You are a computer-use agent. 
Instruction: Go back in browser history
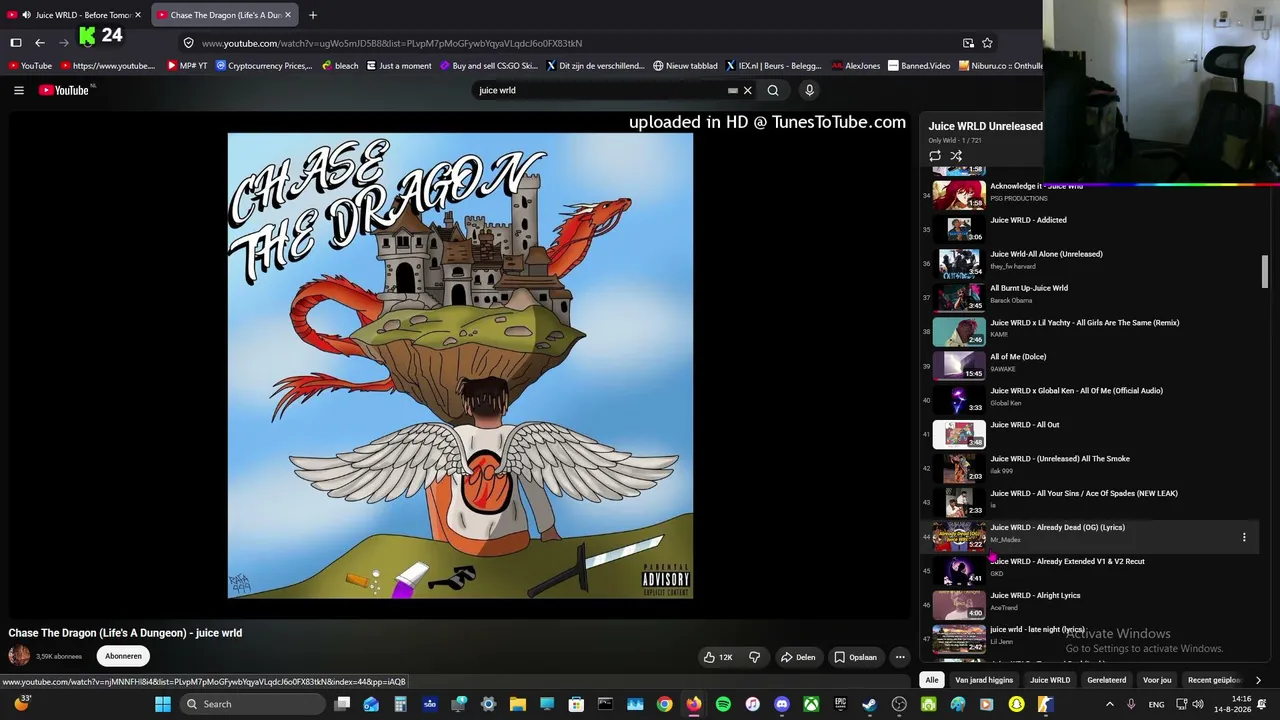(x=40, y=43)
